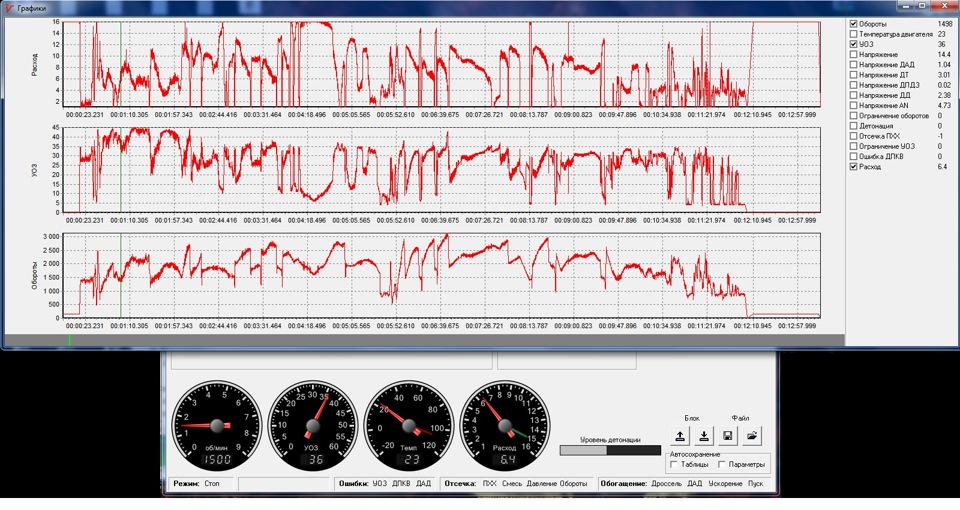Click the 1500 digital readout on RPM gauge
Screen dimensions: 960x510
click(x=217, y=460)
